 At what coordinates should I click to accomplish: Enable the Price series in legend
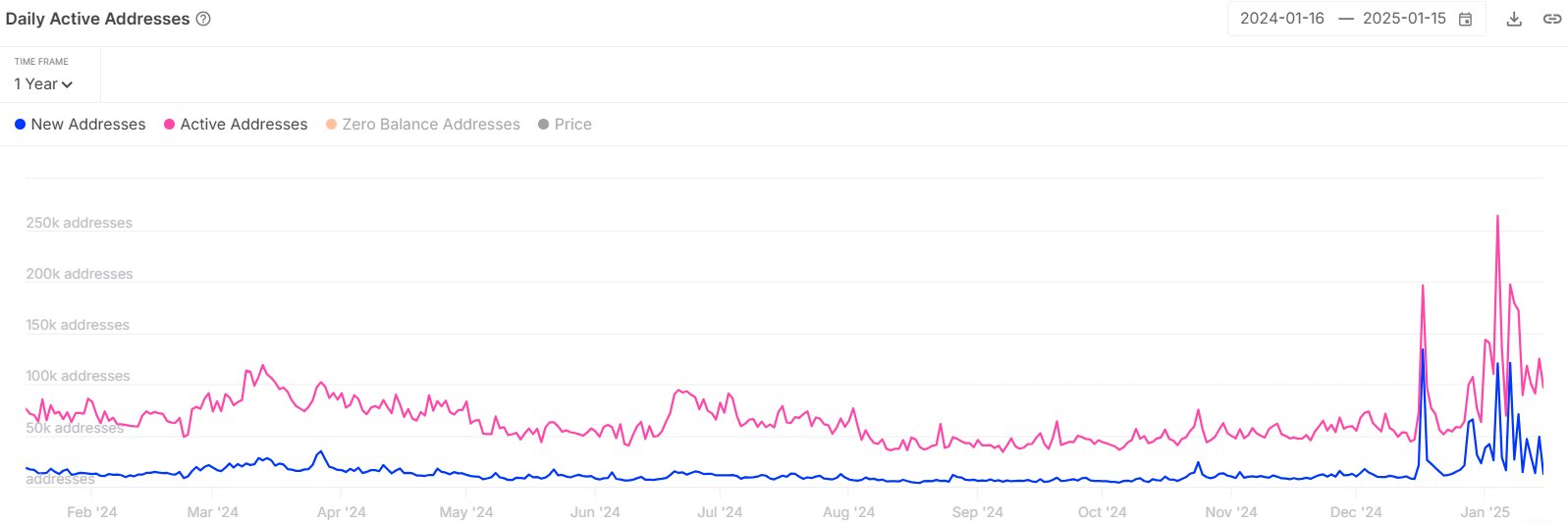pyautogui.click(x=565, y=125)
